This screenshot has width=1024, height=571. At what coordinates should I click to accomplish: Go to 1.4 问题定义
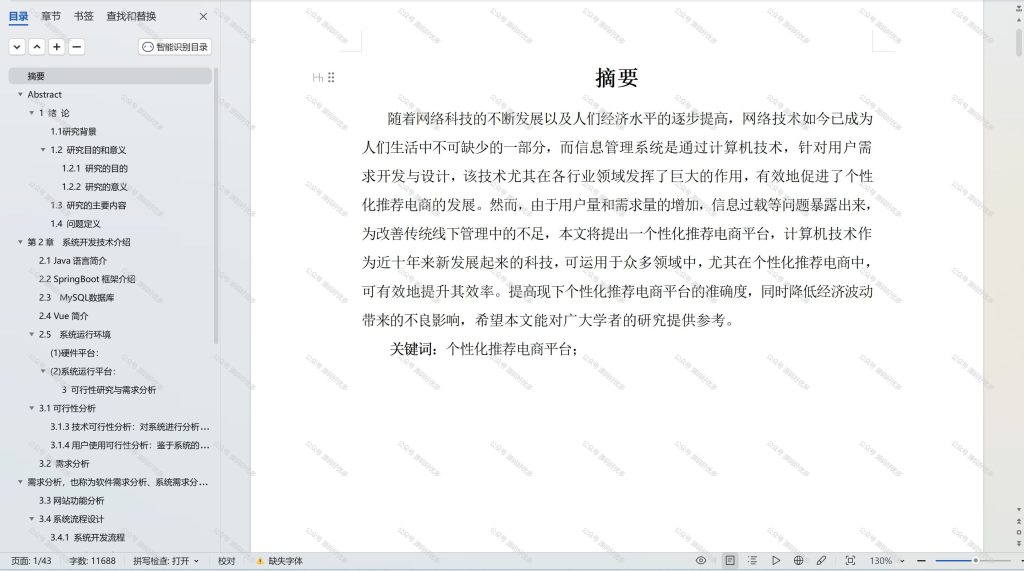(x=75, y=223)
